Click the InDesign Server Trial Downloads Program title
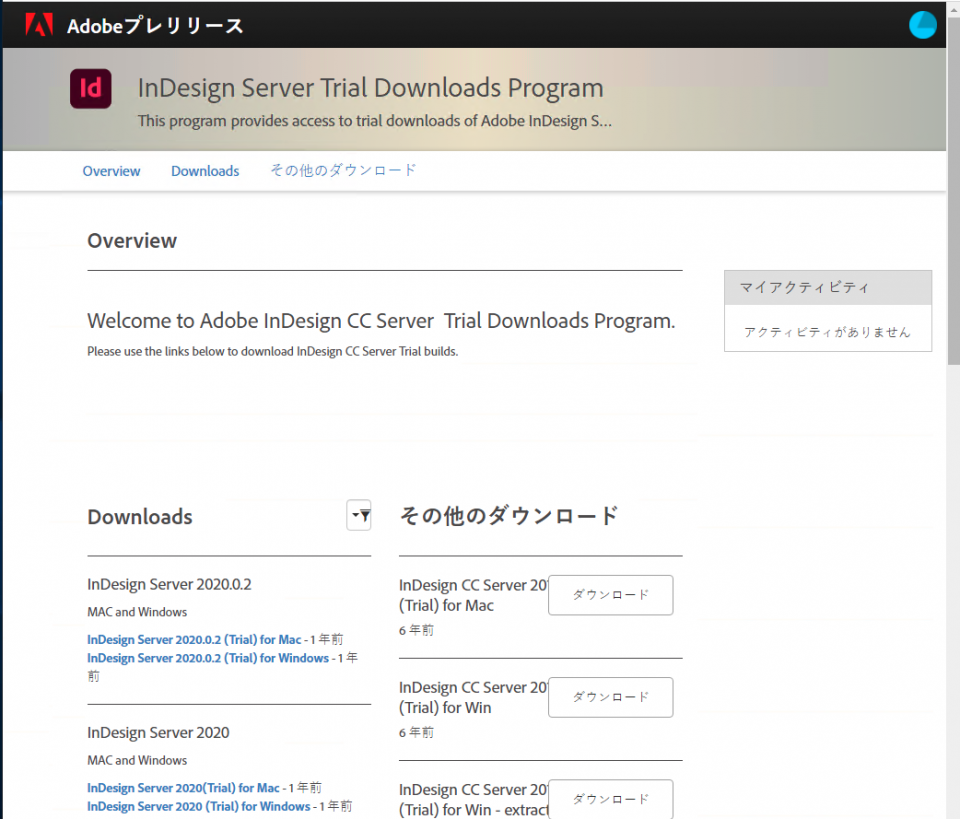 point(370,88)
